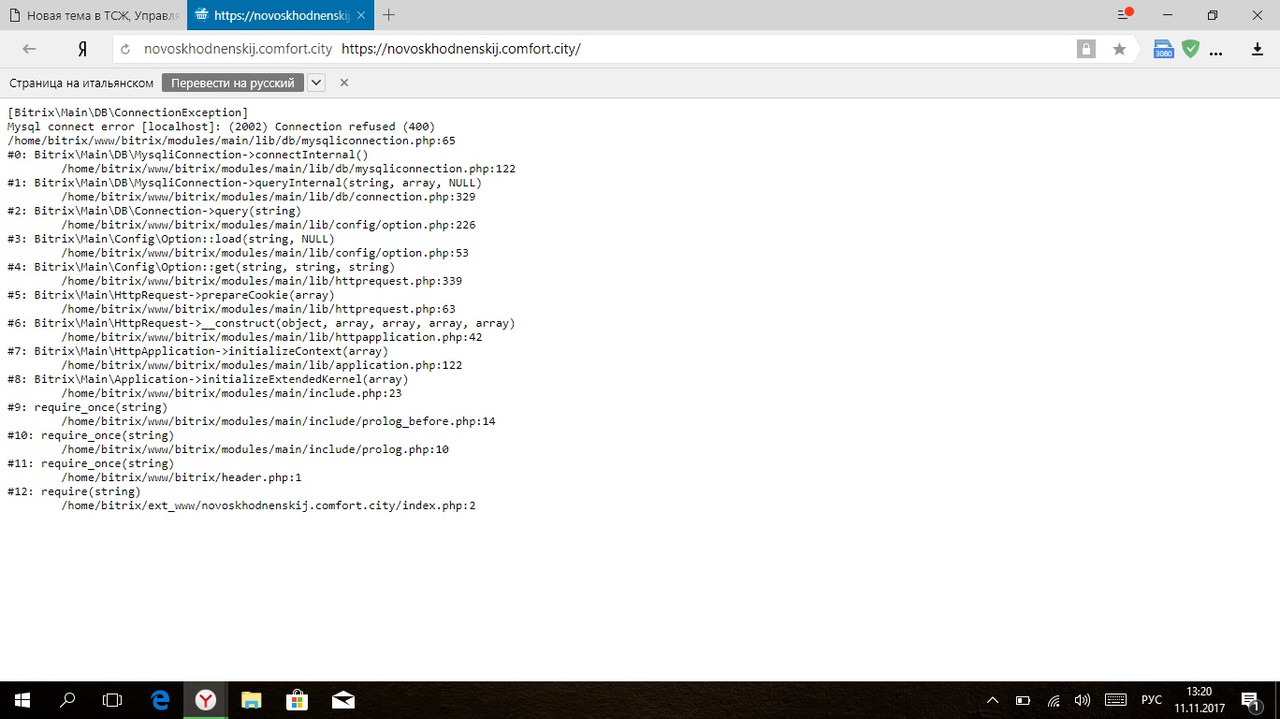Click '#10: require_once(string)' trace line
1280x719 pixels.
(91, 435)
